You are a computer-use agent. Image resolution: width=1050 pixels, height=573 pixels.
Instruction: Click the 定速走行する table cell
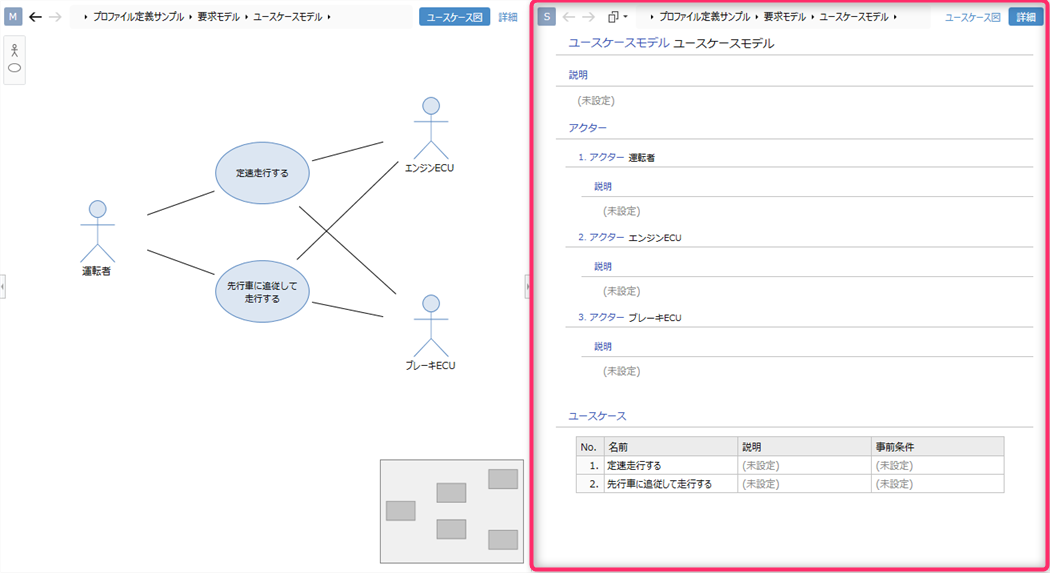tap(670, 465)
